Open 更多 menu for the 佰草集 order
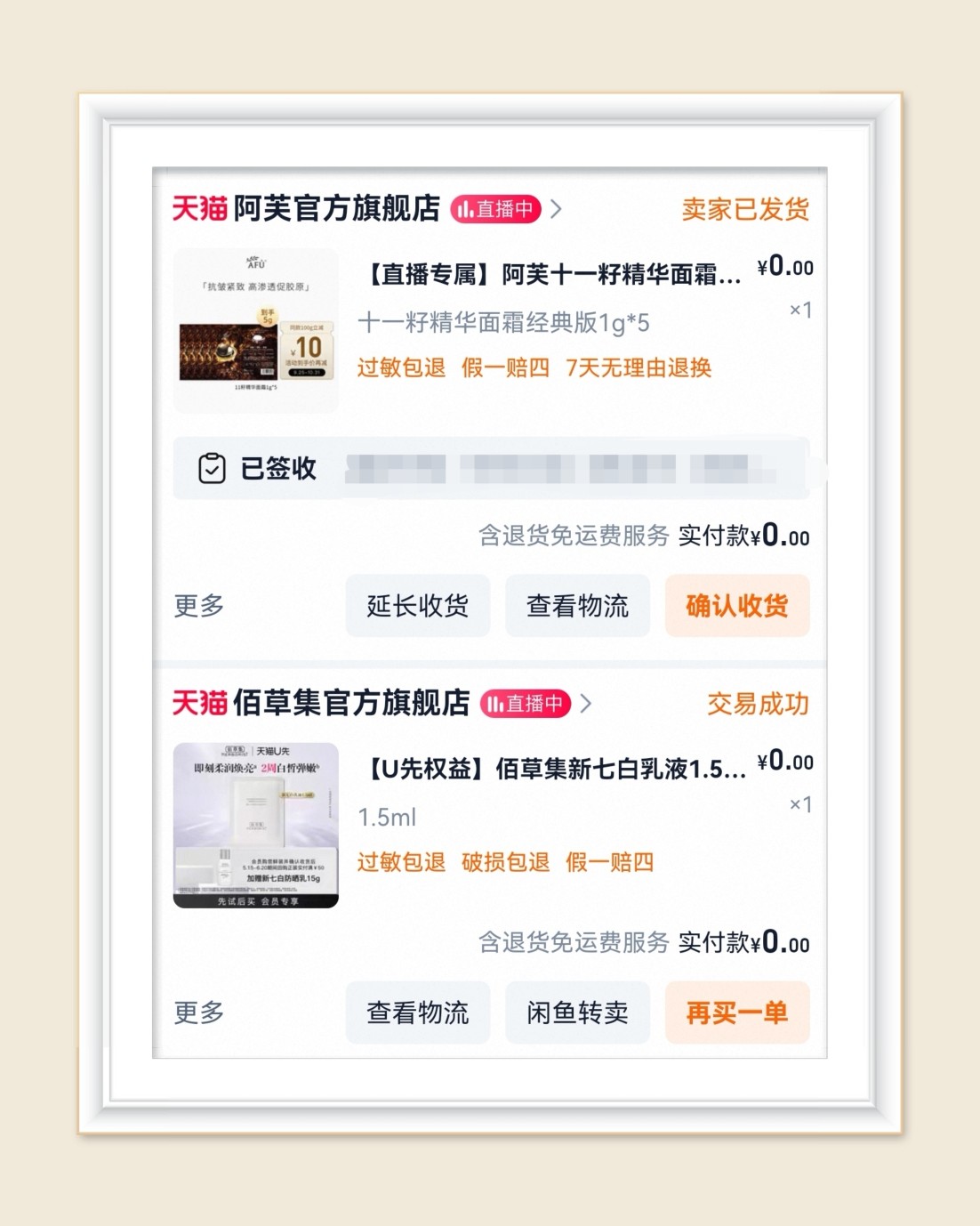Screen dimensions: 980x1226 (x=199, y=1012)
